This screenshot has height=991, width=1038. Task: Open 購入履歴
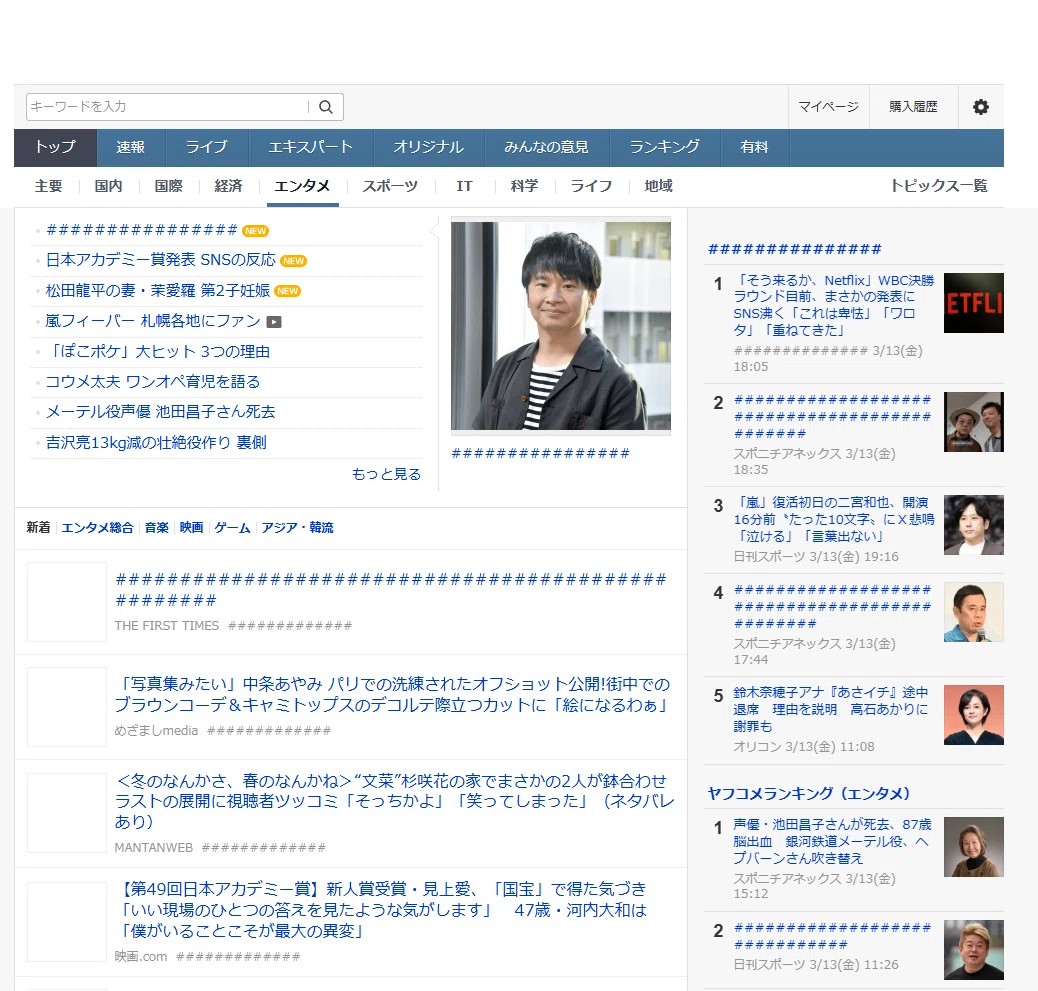tap(914, 107)
